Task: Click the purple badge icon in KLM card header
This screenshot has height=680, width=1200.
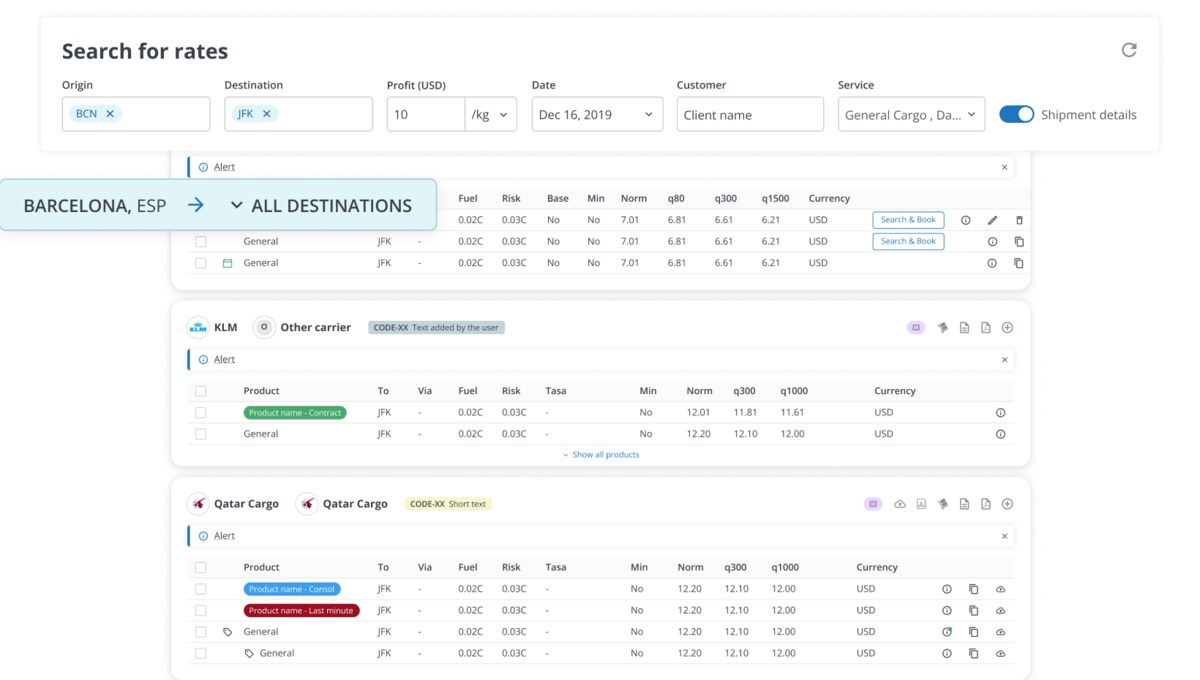Action: [x=916, y=328]
